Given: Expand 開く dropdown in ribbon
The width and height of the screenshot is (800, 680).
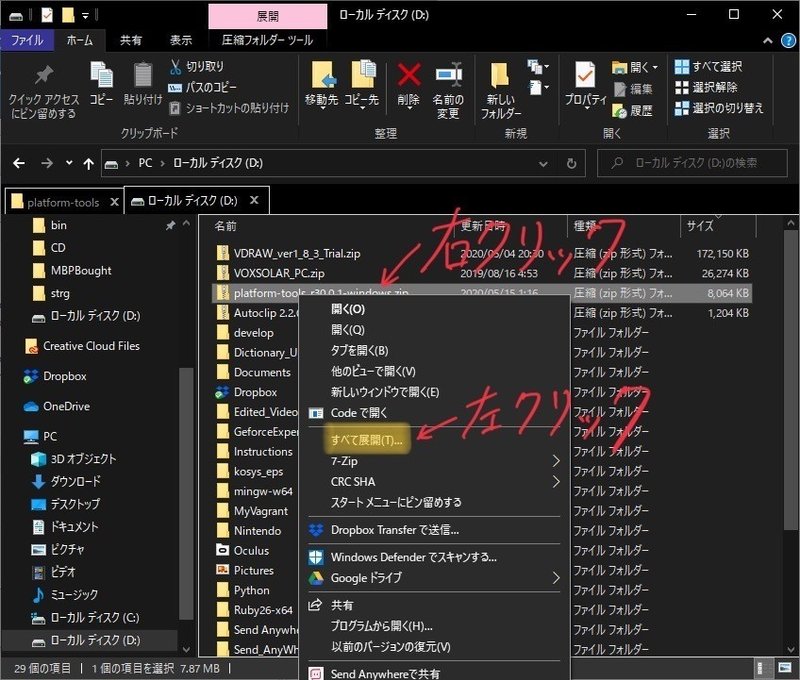Looking at the screenshot, I should tap(655, 67).
